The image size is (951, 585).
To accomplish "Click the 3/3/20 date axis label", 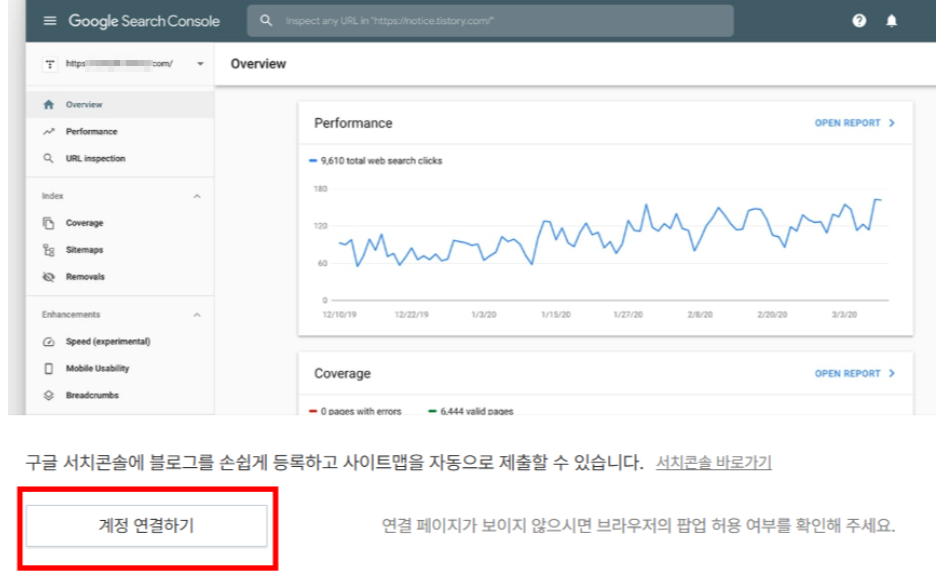I will coord(844,315).
